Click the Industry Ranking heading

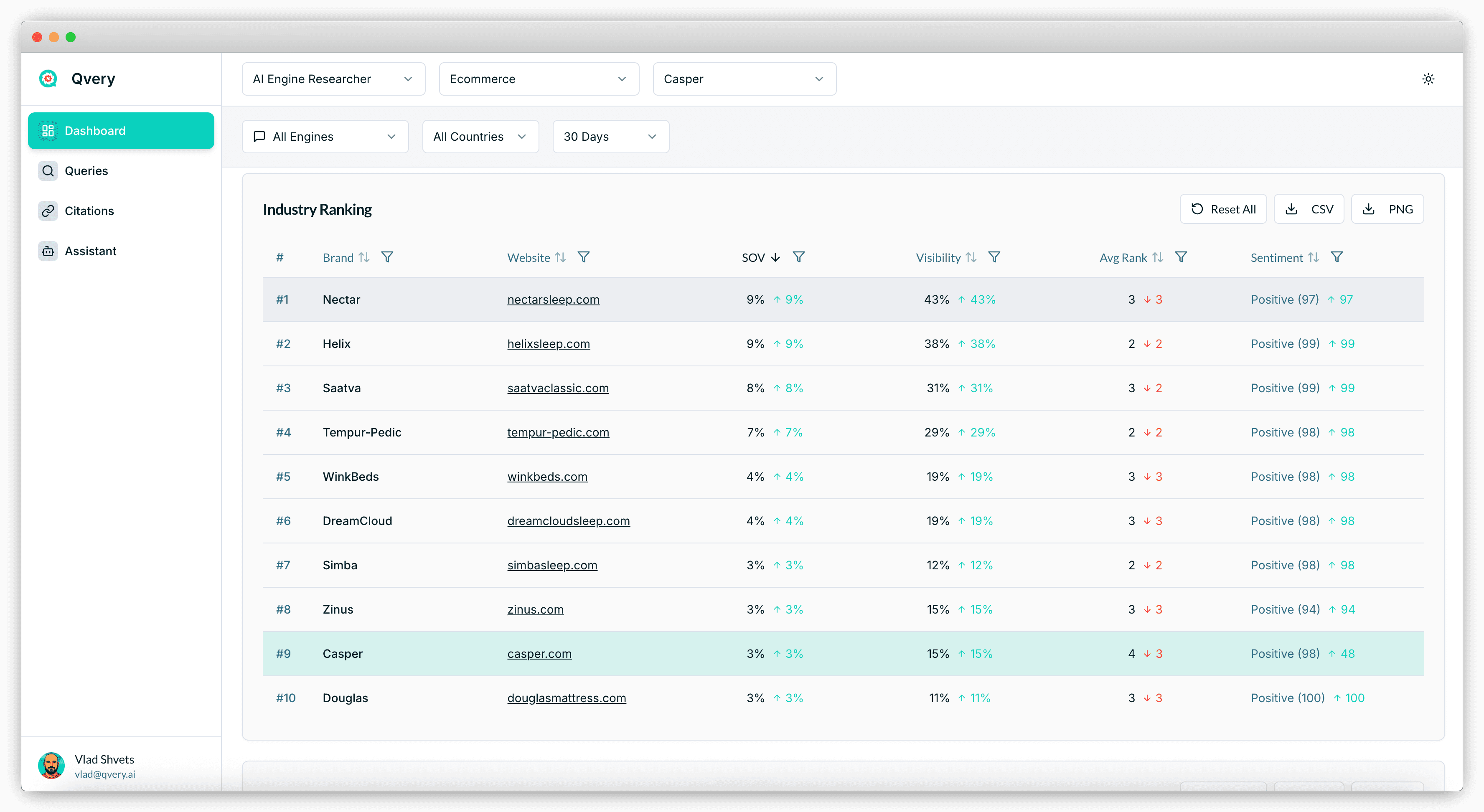pos(318,210)
